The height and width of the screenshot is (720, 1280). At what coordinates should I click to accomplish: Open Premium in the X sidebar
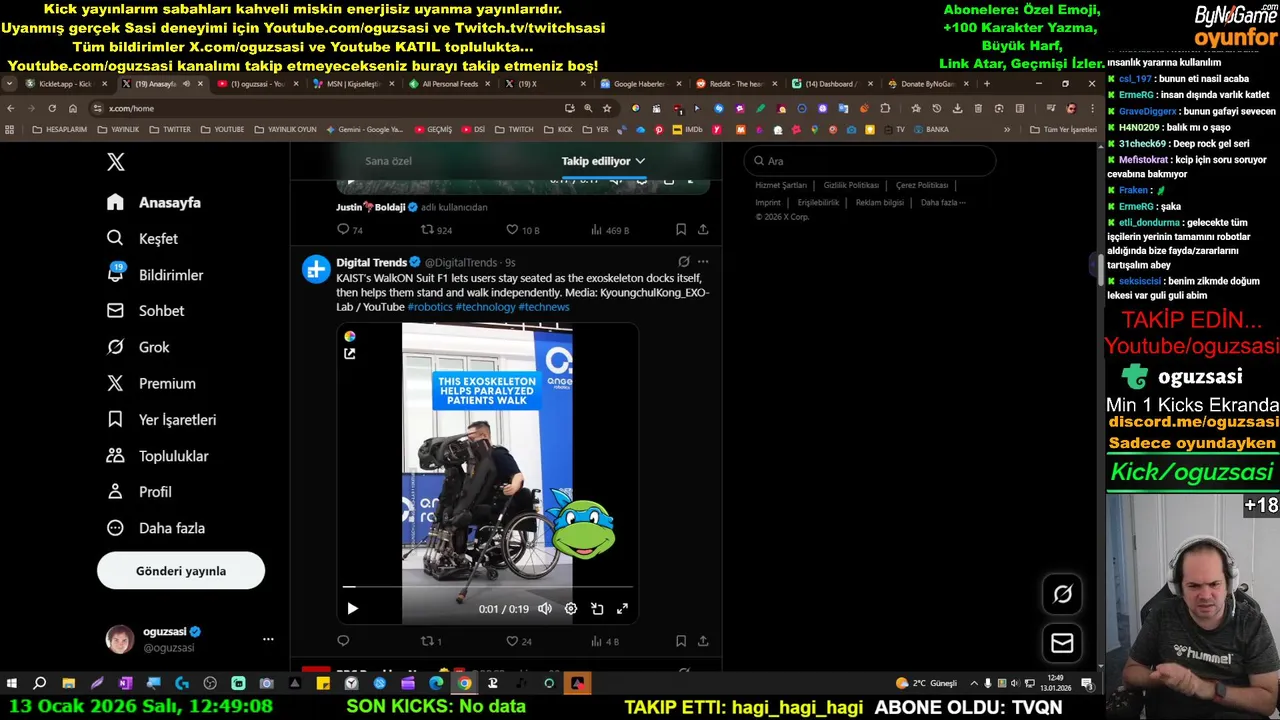click(151, 383)
